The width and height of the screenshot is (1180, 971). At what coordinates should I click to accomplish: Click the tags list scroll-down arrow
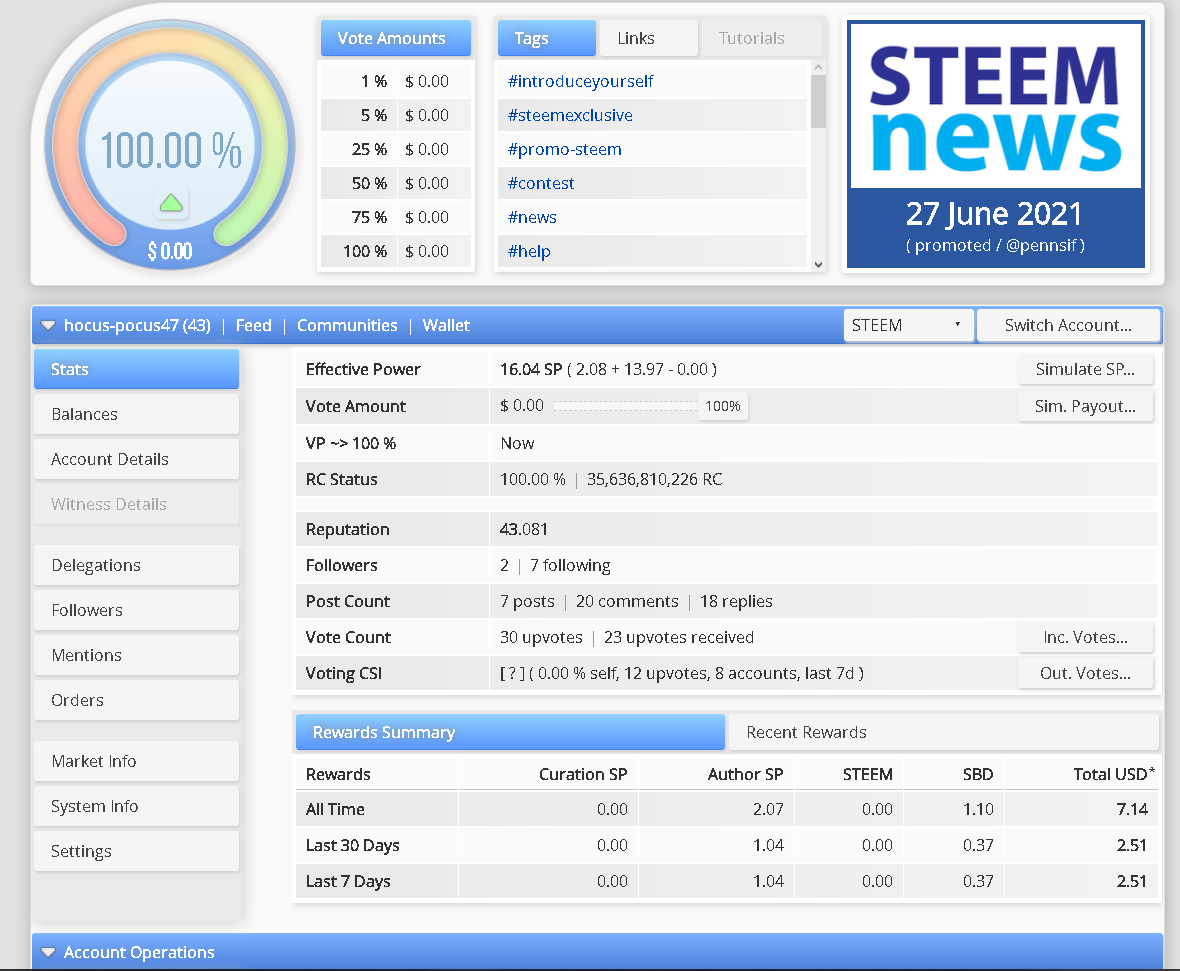[818, 264]
